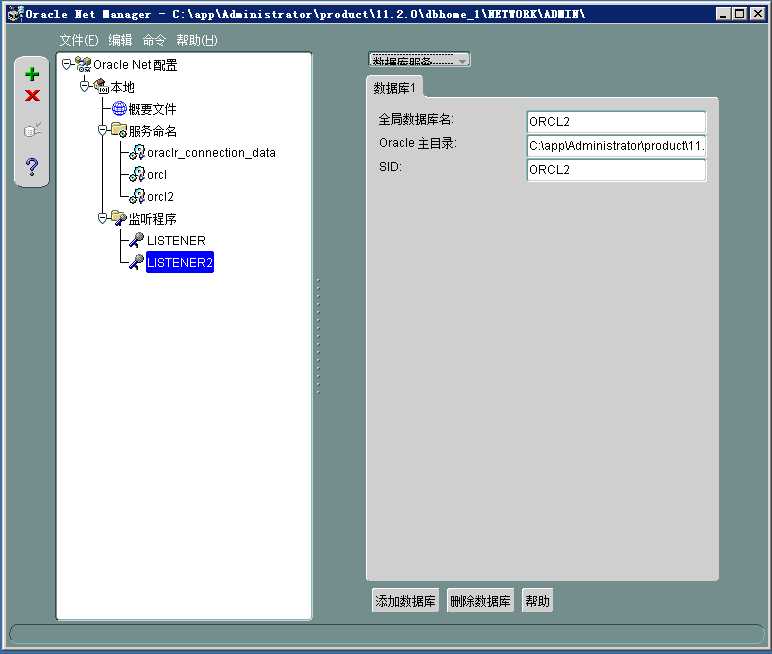The image size is (772, 654).
Task: Click the LISTENER node icon
Action: 136,240
